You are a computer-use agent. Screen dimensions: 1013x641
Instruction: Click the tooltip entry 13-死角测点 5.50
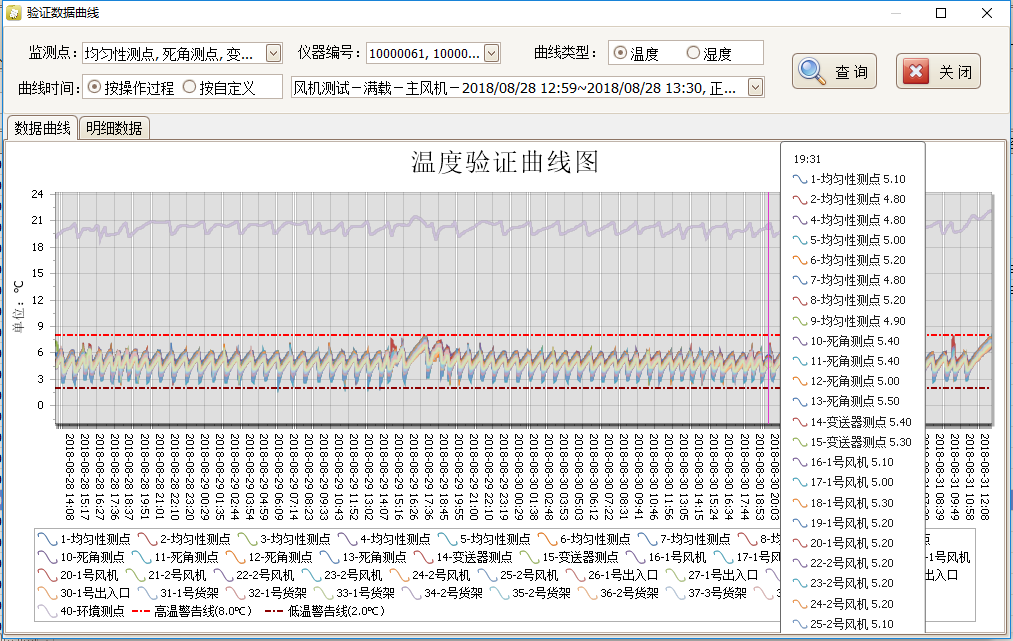846,401
